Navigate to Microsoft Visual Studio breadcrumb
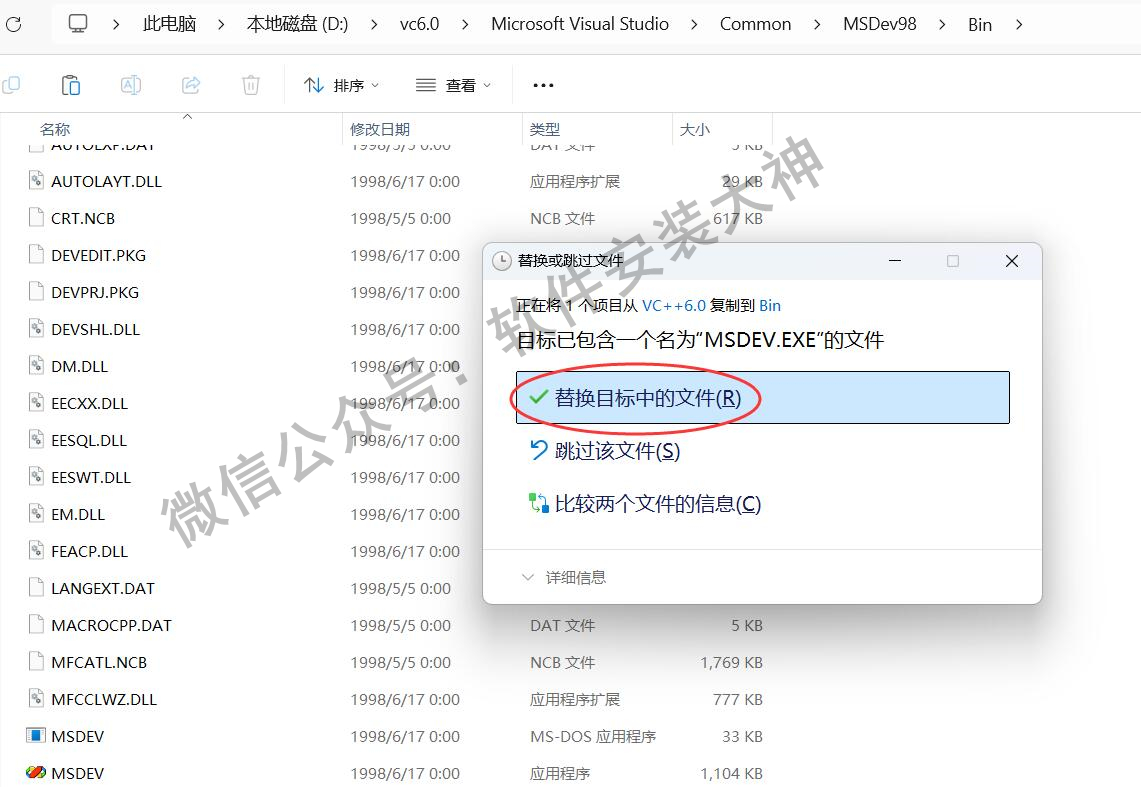1141x787 pixels. (x=580, y=24)
